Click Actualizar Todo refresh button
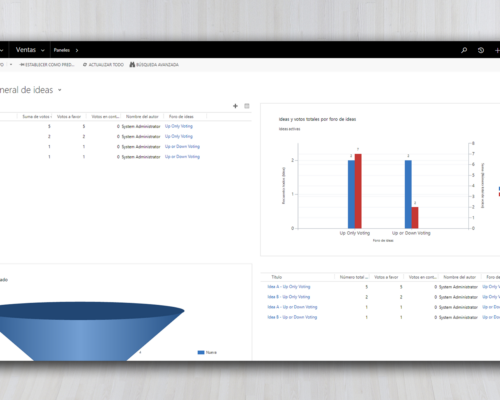500x400 pixels. click(103, 65)
